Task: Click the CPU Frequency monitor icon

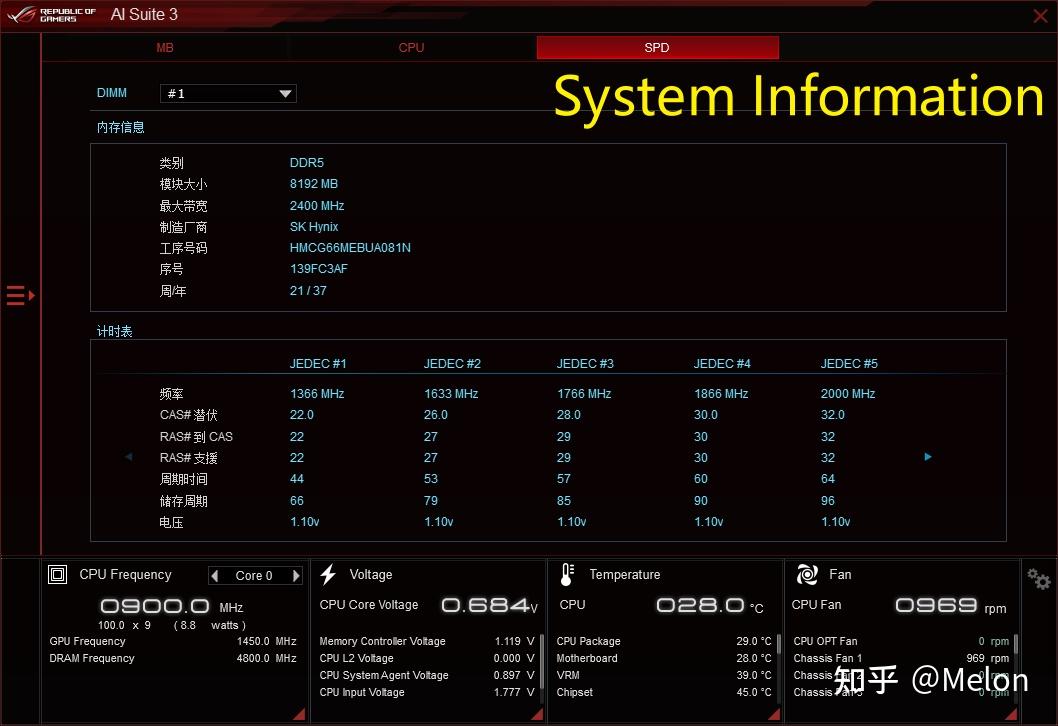Action: tap(57, 574)
